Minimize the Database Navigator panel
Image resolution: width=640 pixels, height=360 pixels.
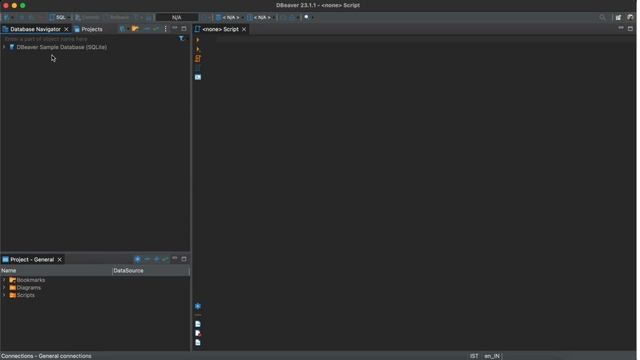[x=176, y=29]
